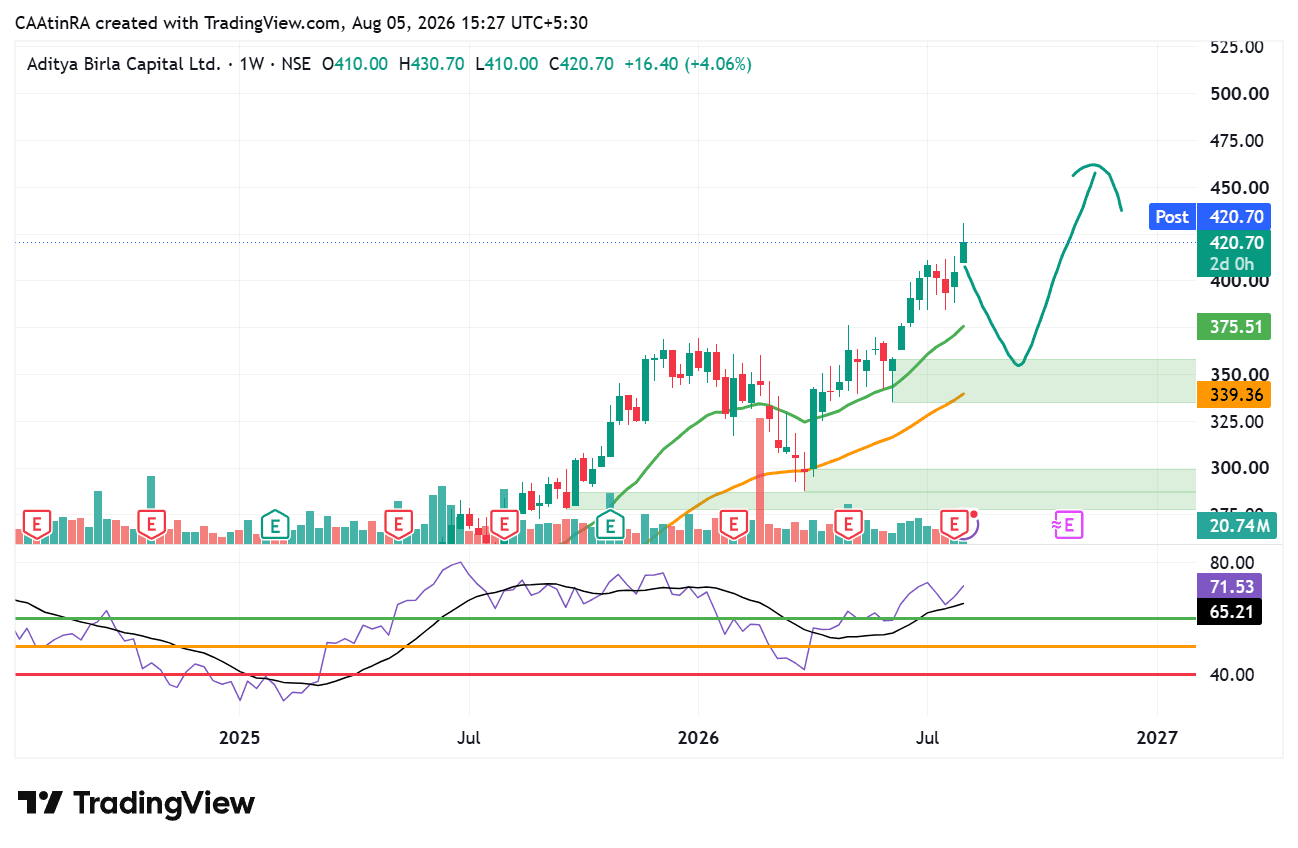Click the 300.00 price axis label

point(1238,468)
